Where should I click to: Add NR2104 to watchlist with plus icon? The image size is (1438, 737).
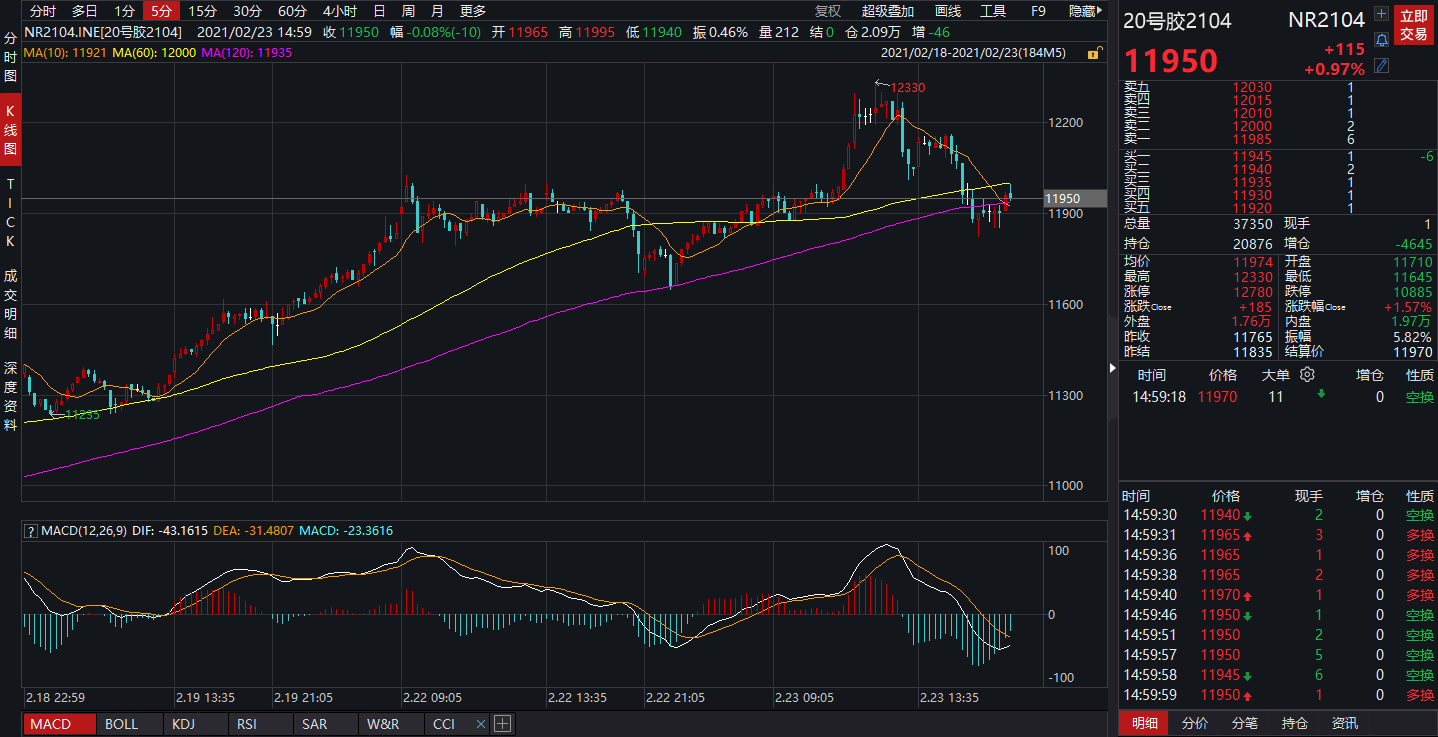1382,14
